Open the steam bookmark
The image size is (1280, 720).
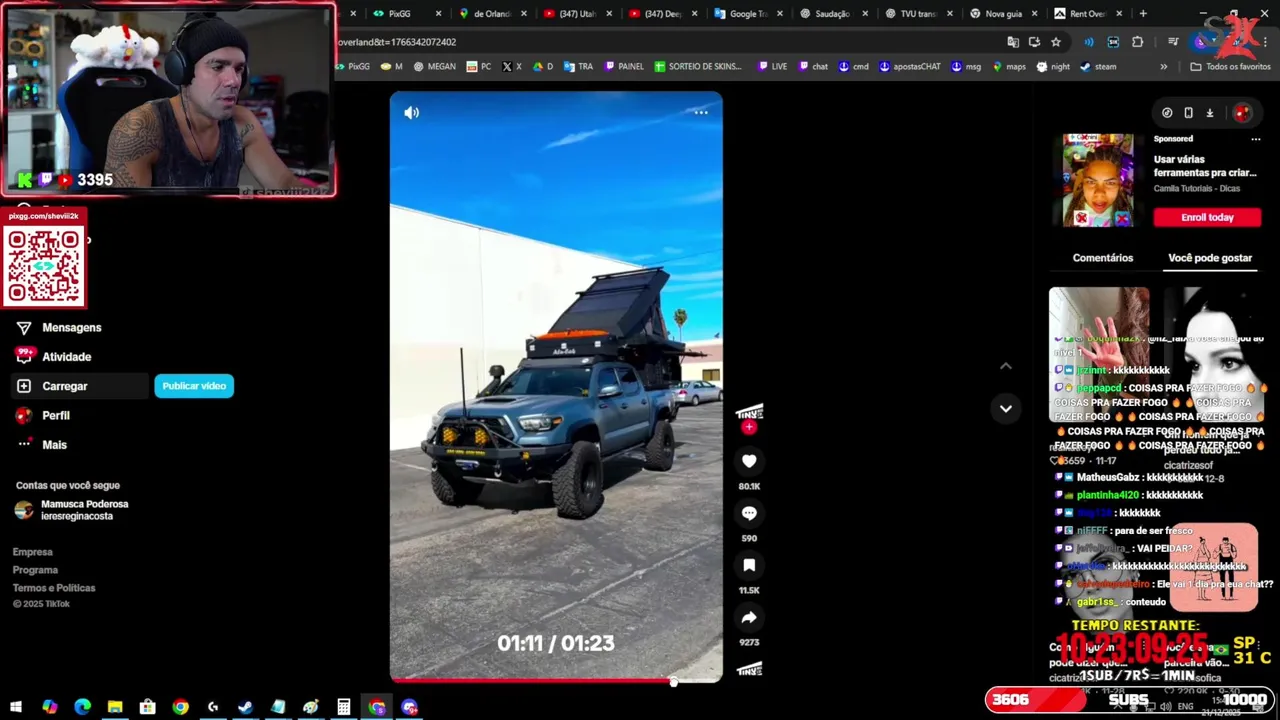pos(1098,67)
